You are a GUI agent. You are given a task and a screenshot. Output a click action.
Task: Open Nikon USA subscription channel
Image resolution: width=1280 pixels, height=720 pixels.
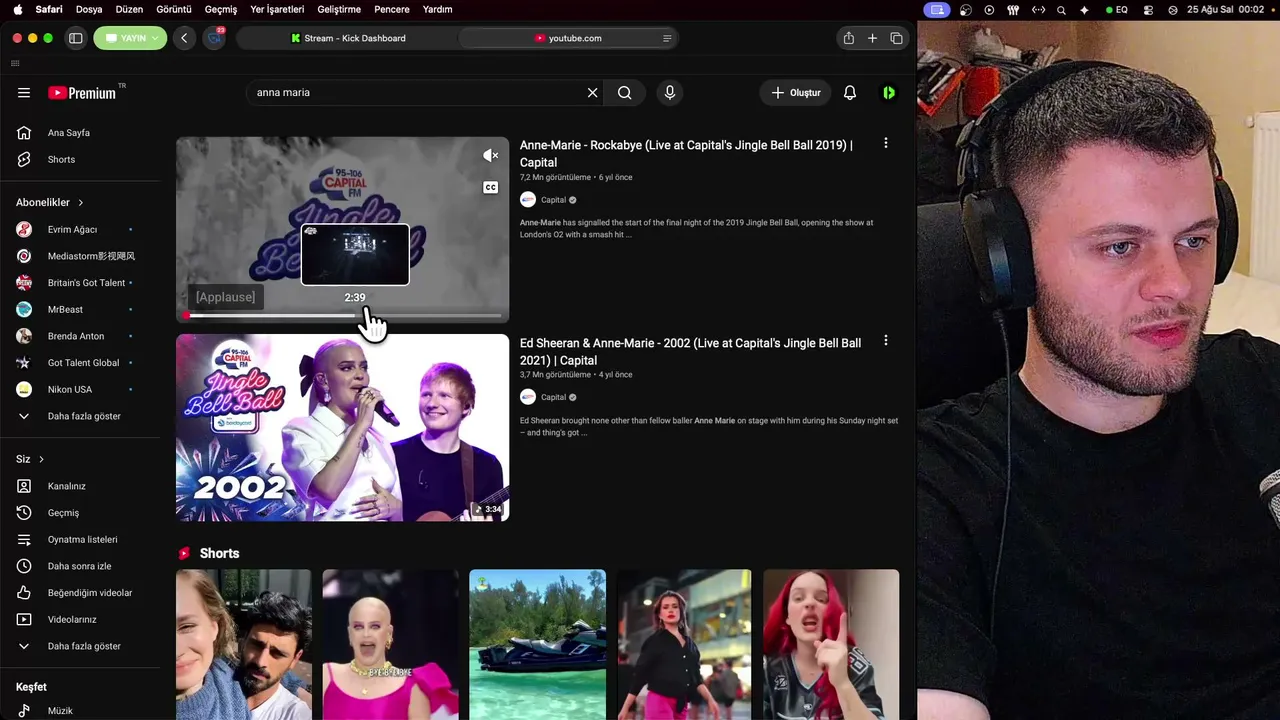click(x=80, y=390)
